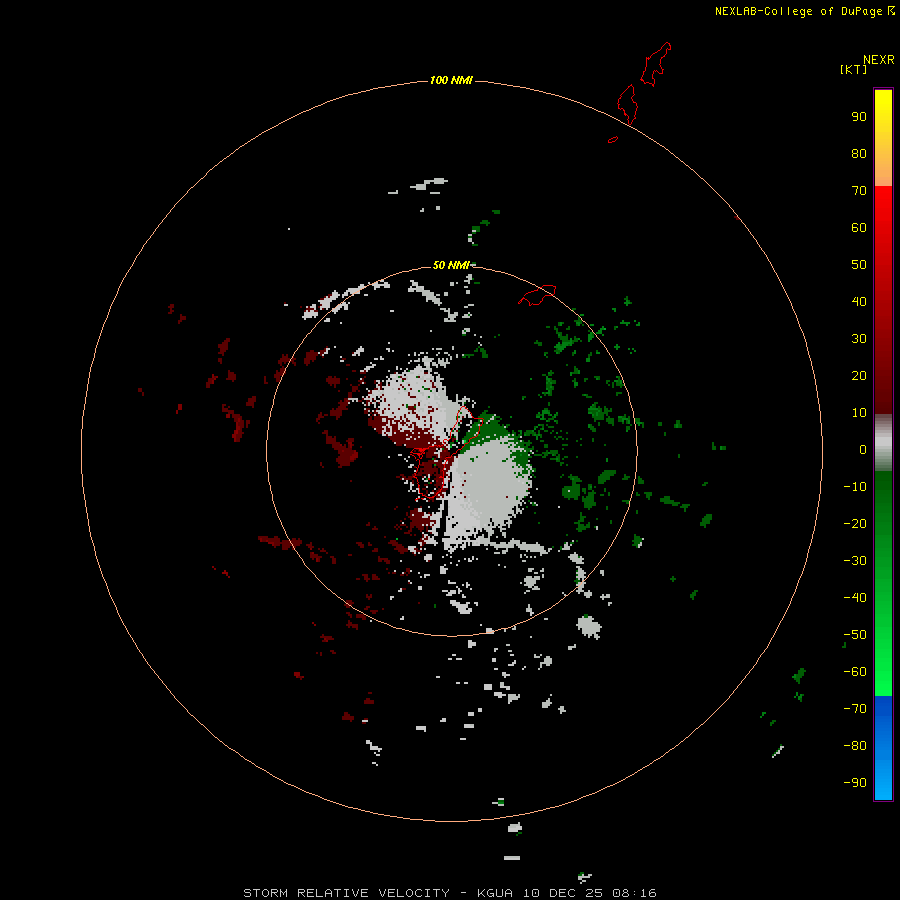Click the -70 value on the velocity scale
Viewport: 900px width, 900px height.
[x=855, y=708]
